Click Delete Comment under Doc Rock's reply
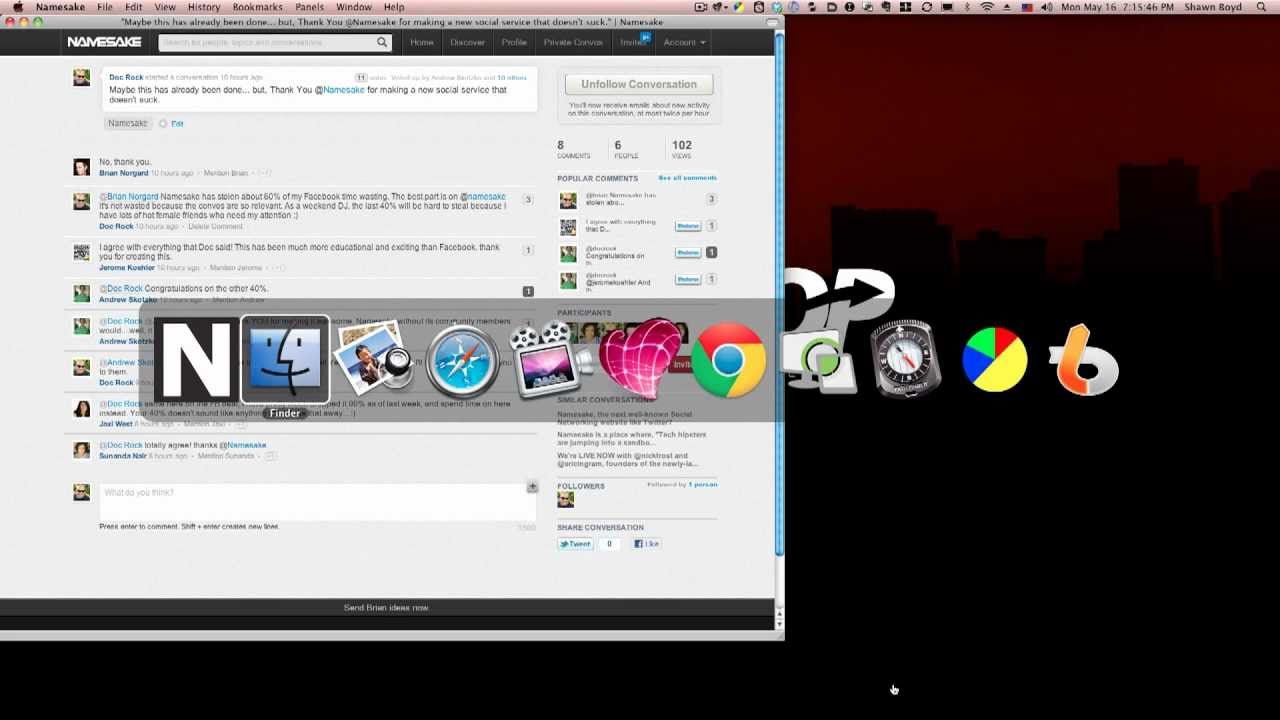This screenshot has height=720, width=1280. (215, 227)
